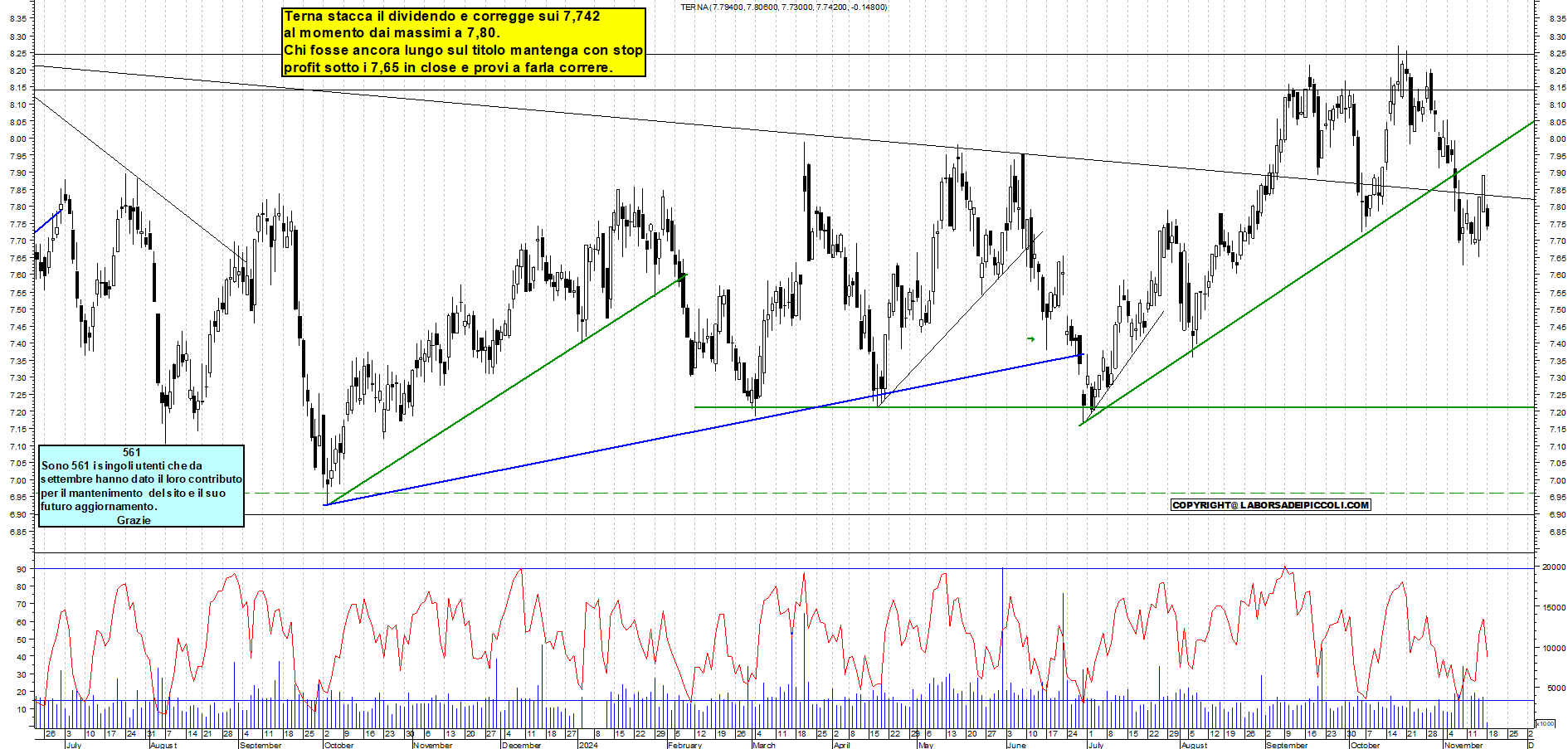Click the word 'Grazie' in the cyan box

click(x=134, y=520)
